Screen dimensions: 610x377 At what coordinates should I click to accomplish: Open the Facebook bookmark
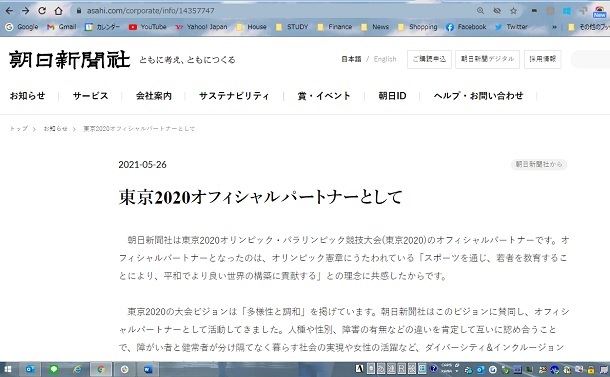[466, 27]
